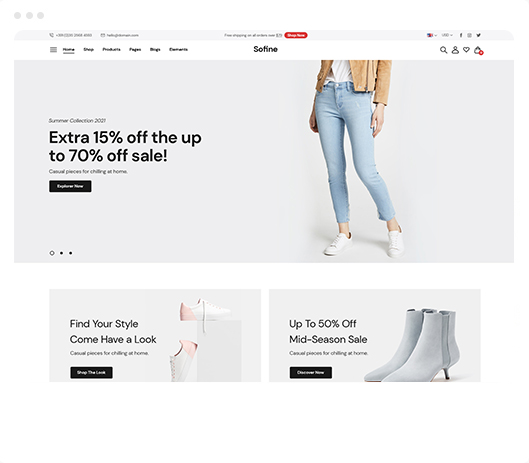Image resolution: width=529 pixels, height=463 pixels.
Task: Visit the Instagram social icon
Action: (469, 35)
